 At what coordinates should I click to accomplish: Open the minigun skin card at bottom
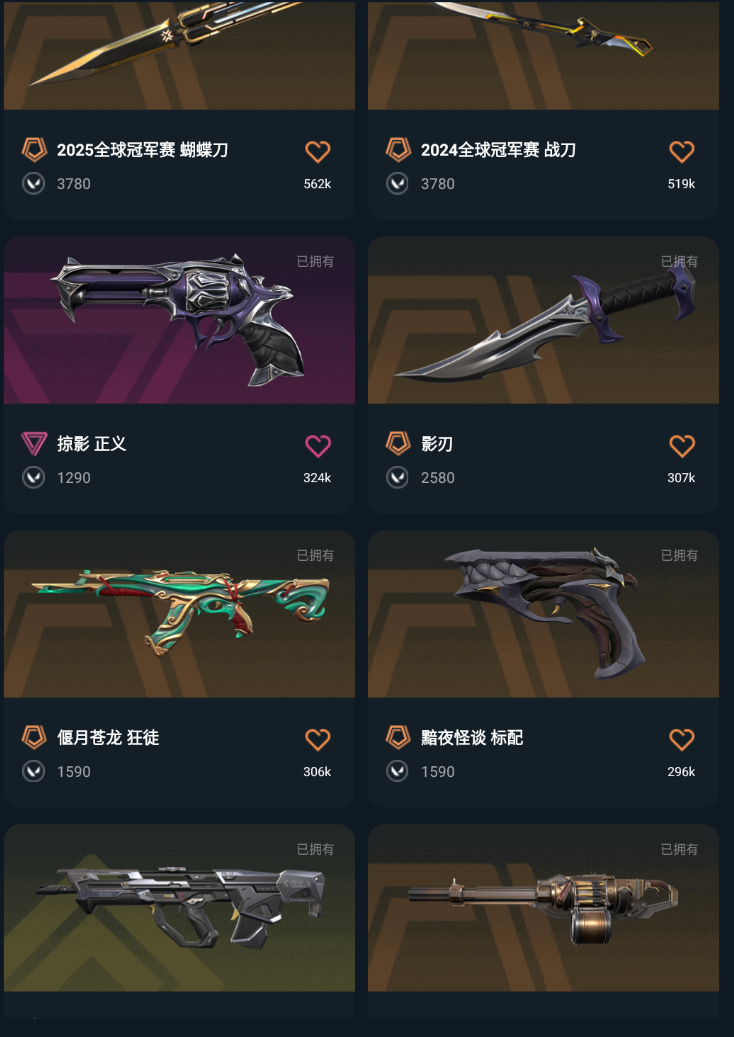[543, 921]
